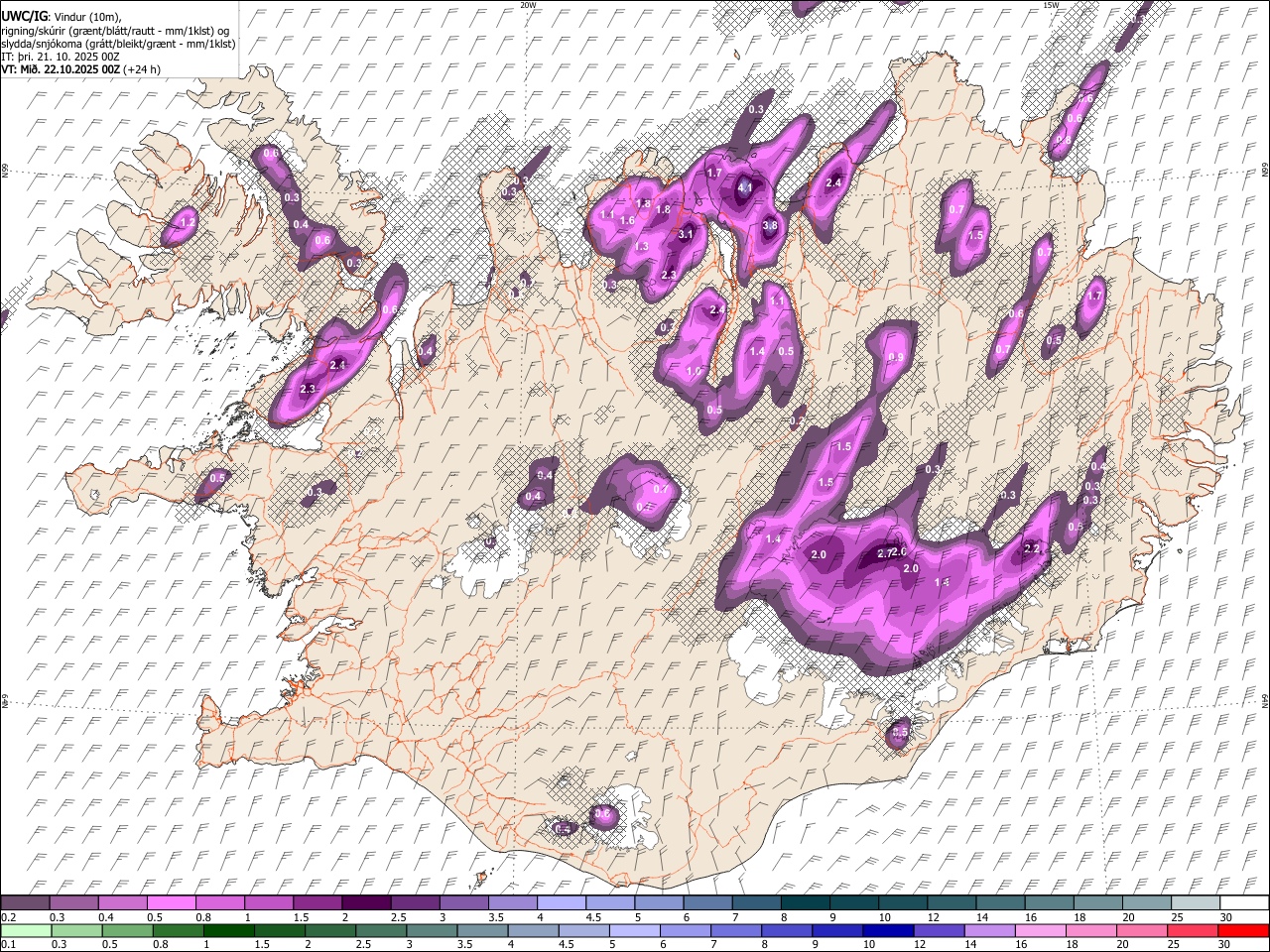Pick the lavender 4–4.5 swatch in upper legend
This screenshot has height=952, width=1270.
click(561, 903)
